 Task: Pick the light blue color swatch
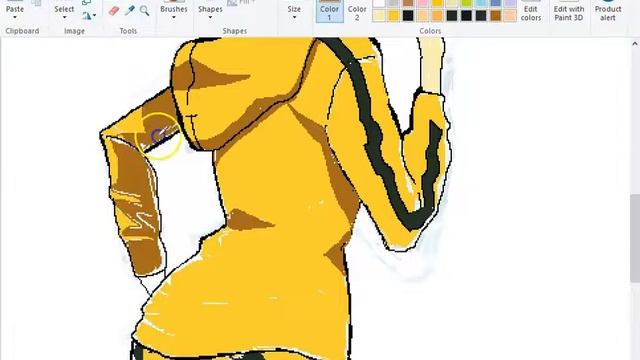coord(481,3)
